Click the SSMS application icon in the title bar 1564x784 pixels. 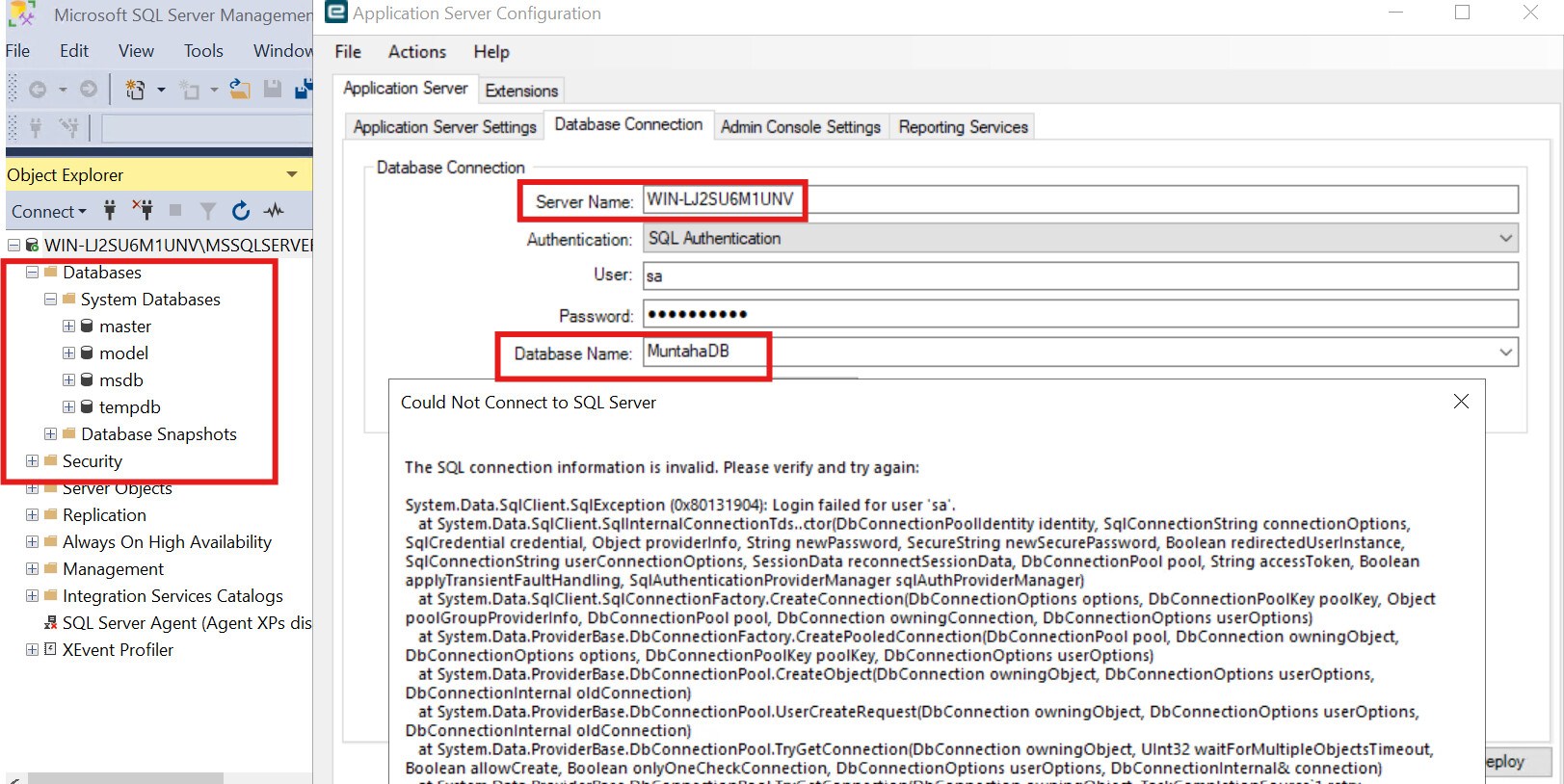[22, 14]
